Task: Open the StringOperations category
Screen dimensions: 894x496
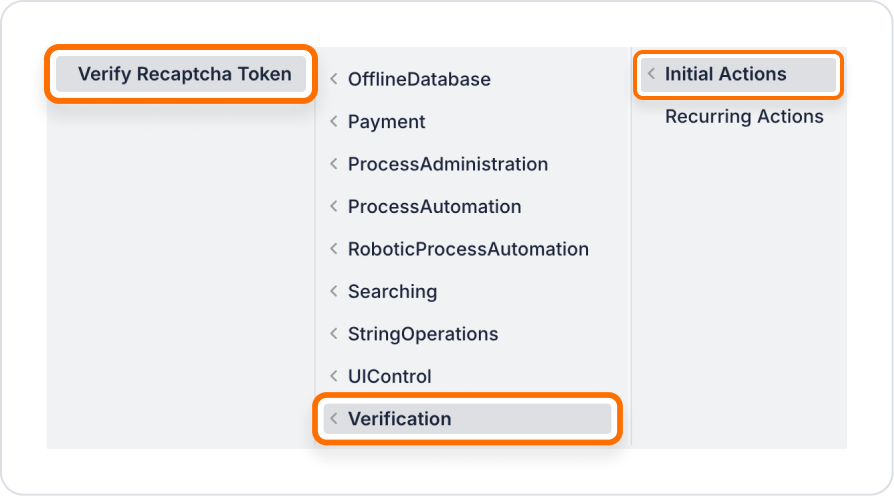Action: click(x=422, y=334)
